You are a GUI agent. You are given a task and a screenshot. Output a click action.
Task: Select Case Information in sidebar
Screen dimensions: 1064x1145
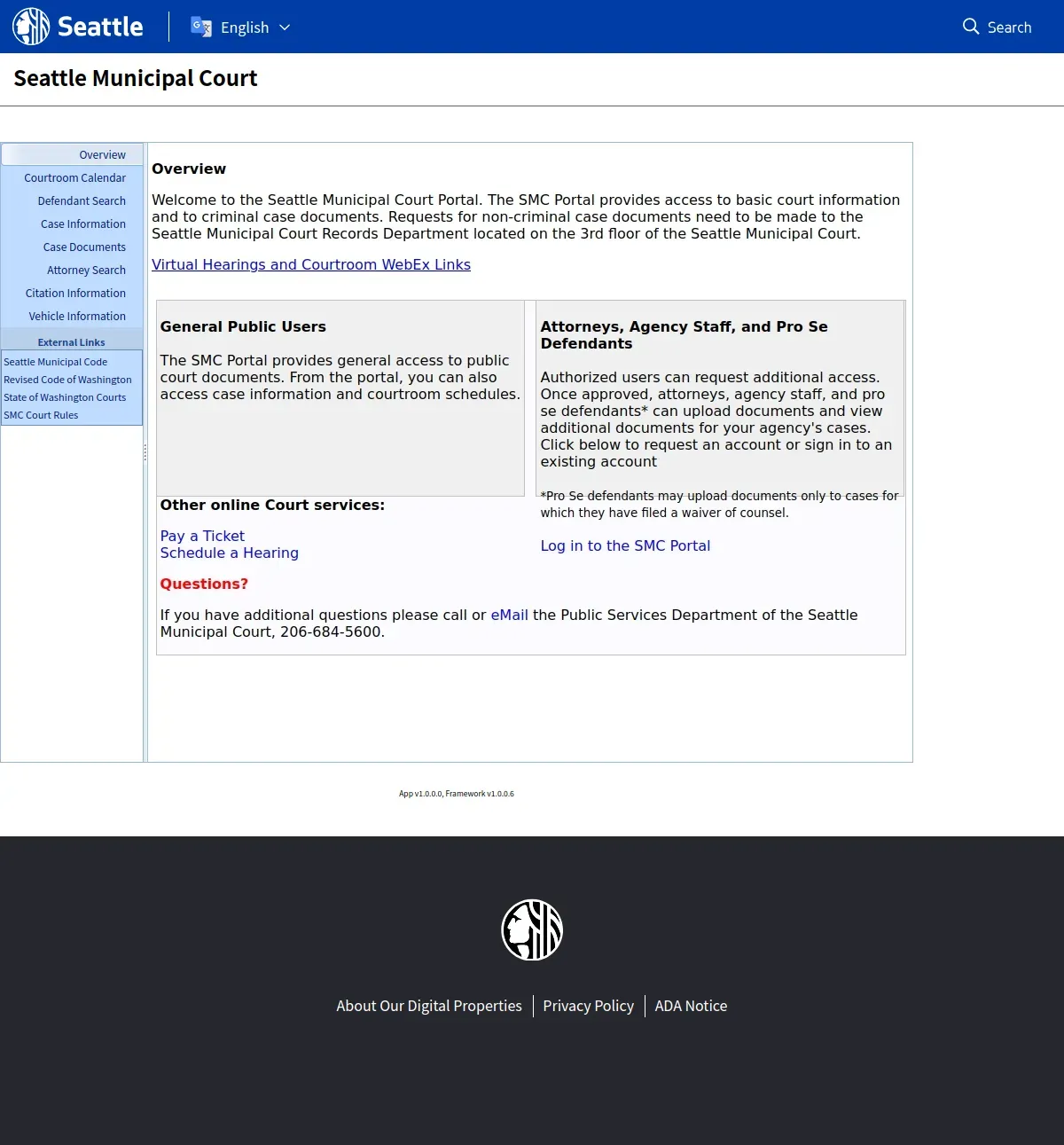click(83, 224)
